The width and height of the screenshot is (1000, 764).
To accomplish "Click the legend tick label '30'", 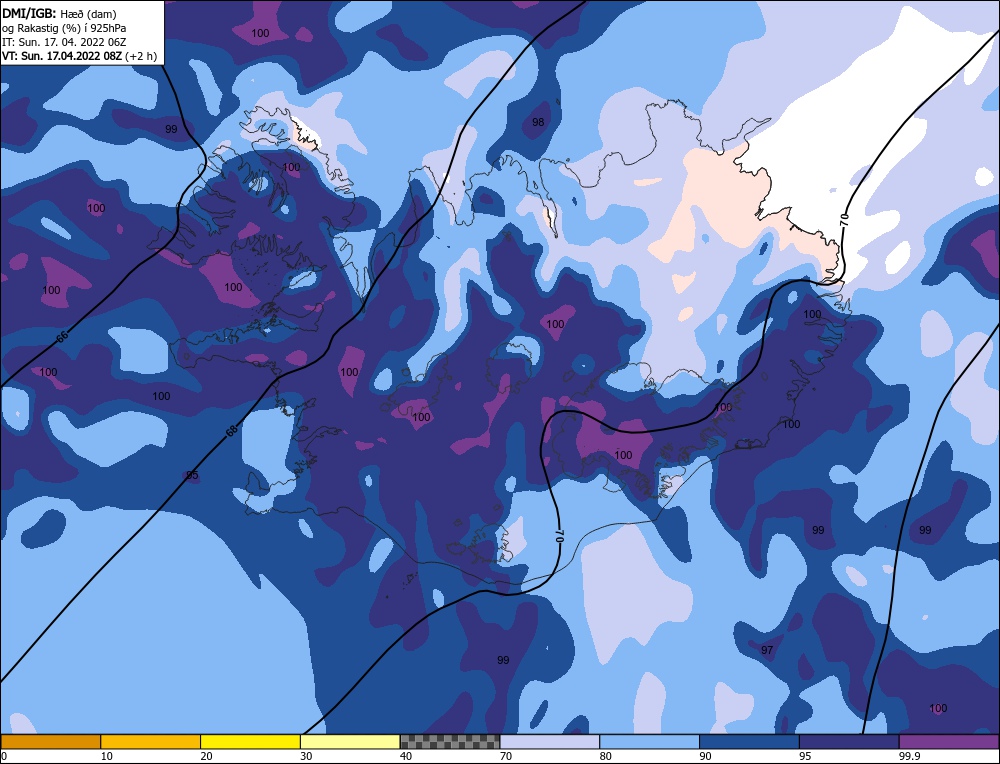I will [306, 756].
